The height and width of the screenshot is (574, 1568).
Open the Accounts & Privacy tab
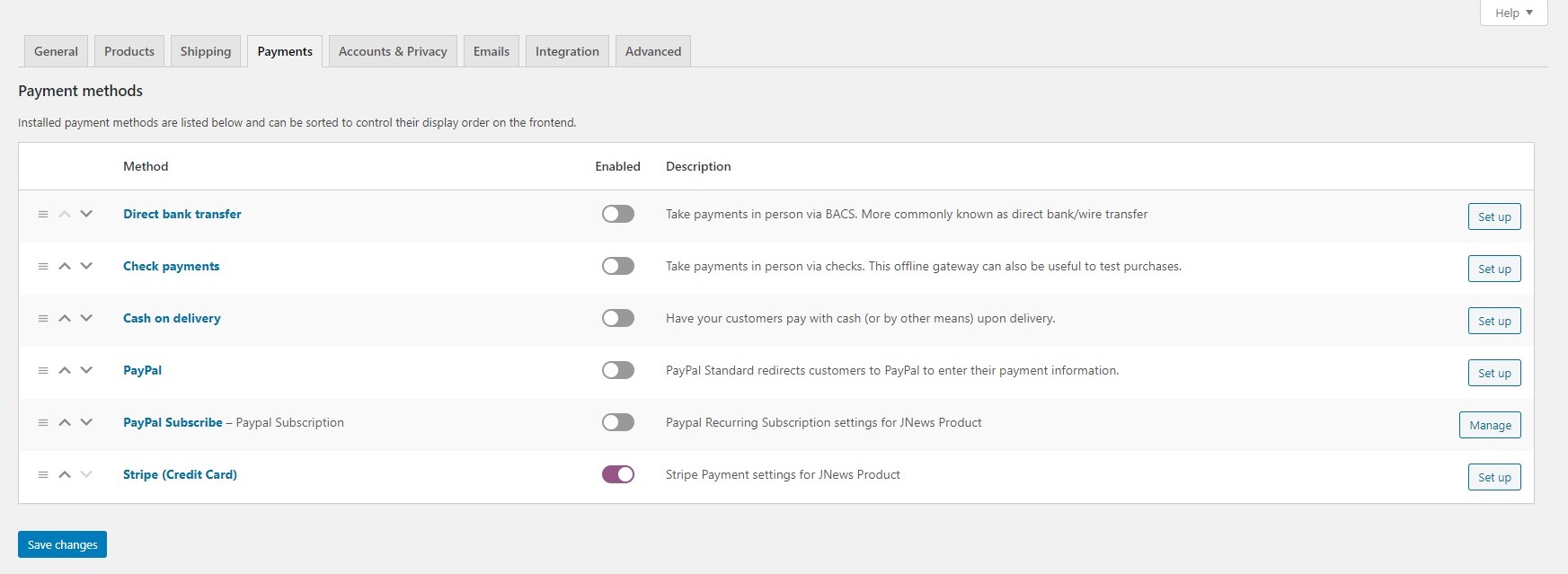(x=393, y=51)
